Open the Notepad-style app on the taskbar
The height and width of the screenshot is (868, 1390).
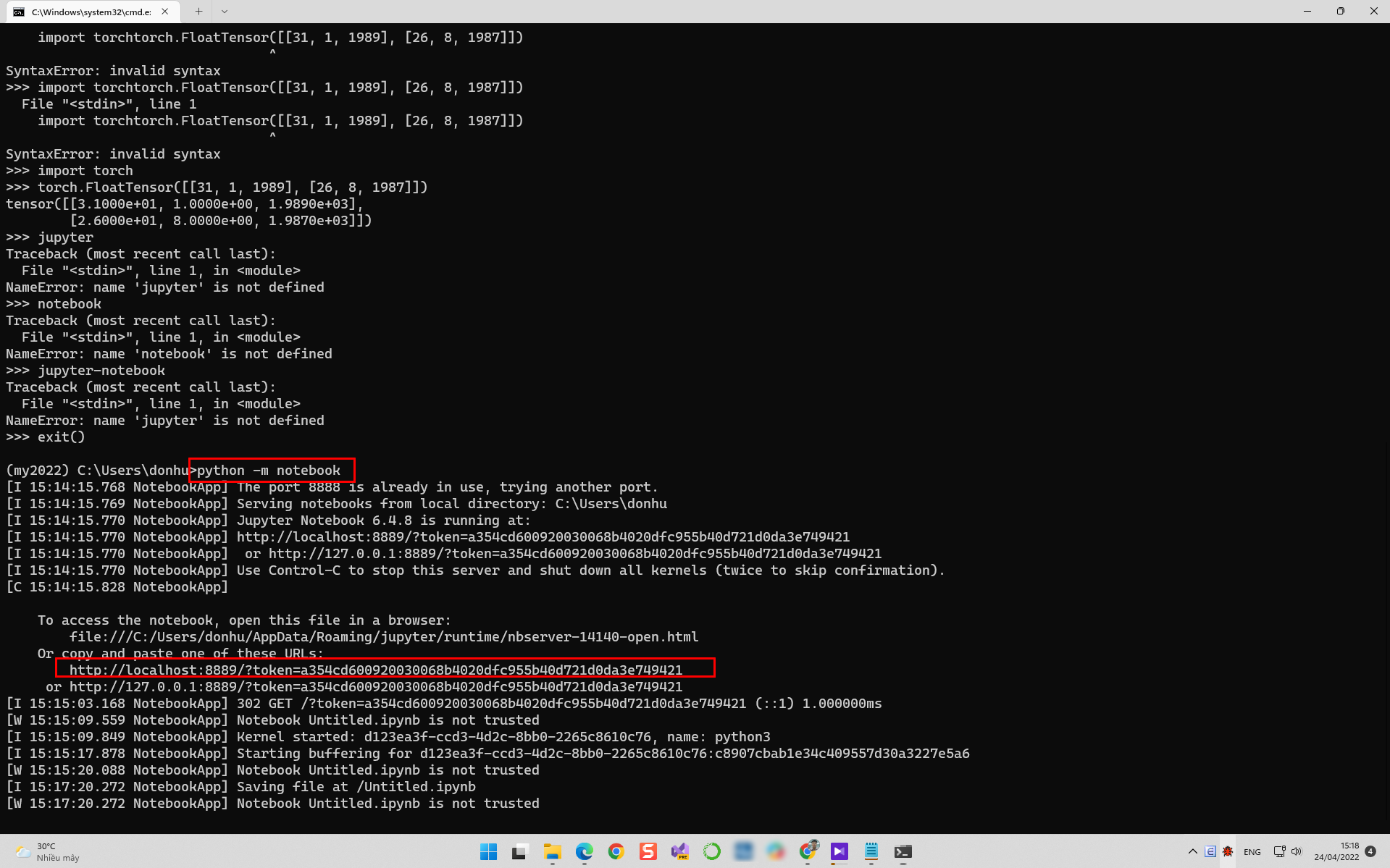(871, 851)
